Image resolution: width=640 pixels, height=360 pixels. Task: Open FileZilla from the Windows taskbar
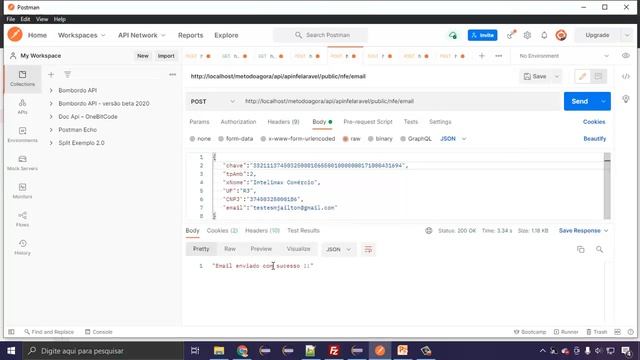click(x=334, y=351)
